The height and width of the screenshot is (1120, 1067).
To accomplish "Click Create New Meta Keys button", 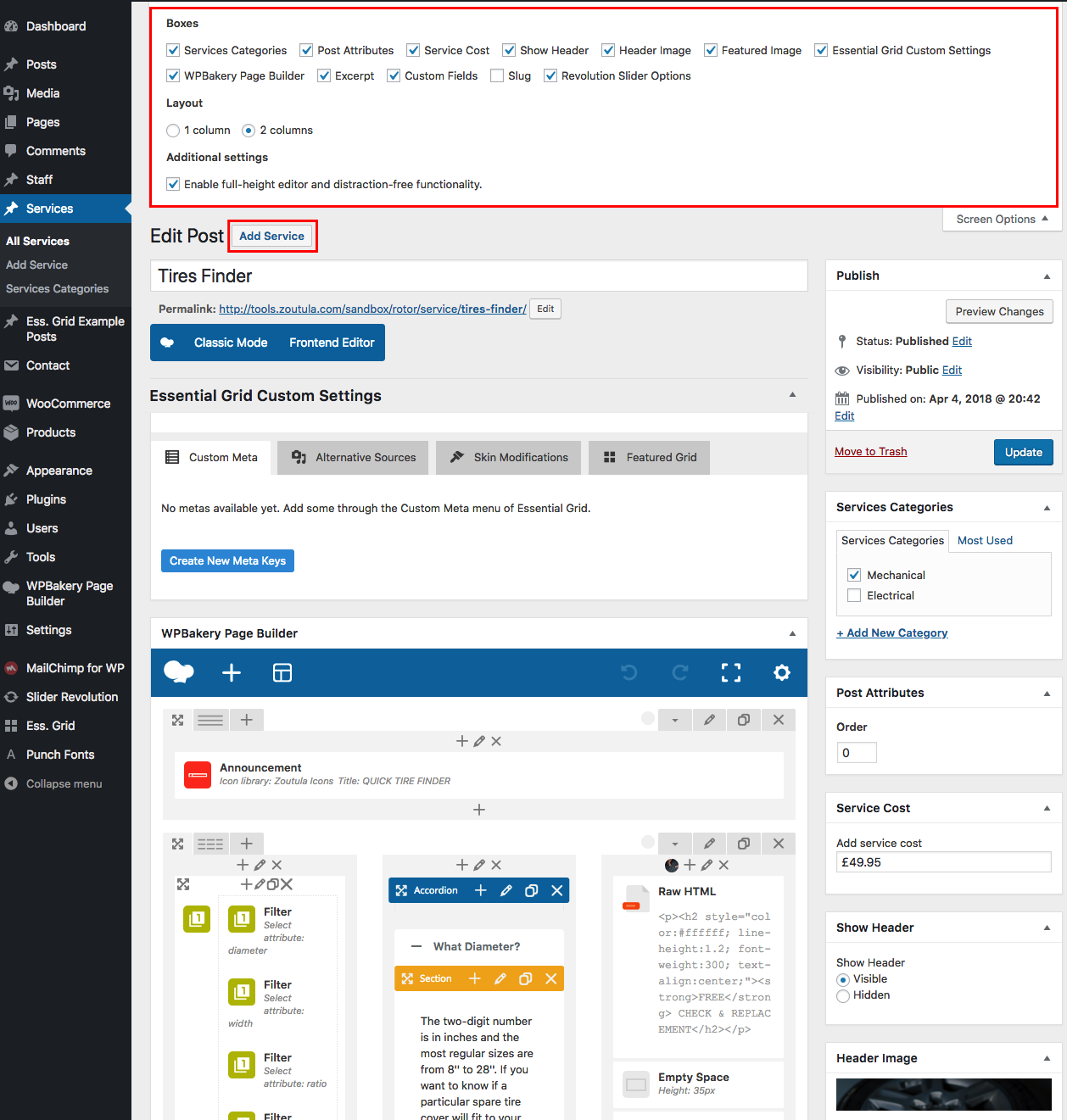I will [227, 561].
